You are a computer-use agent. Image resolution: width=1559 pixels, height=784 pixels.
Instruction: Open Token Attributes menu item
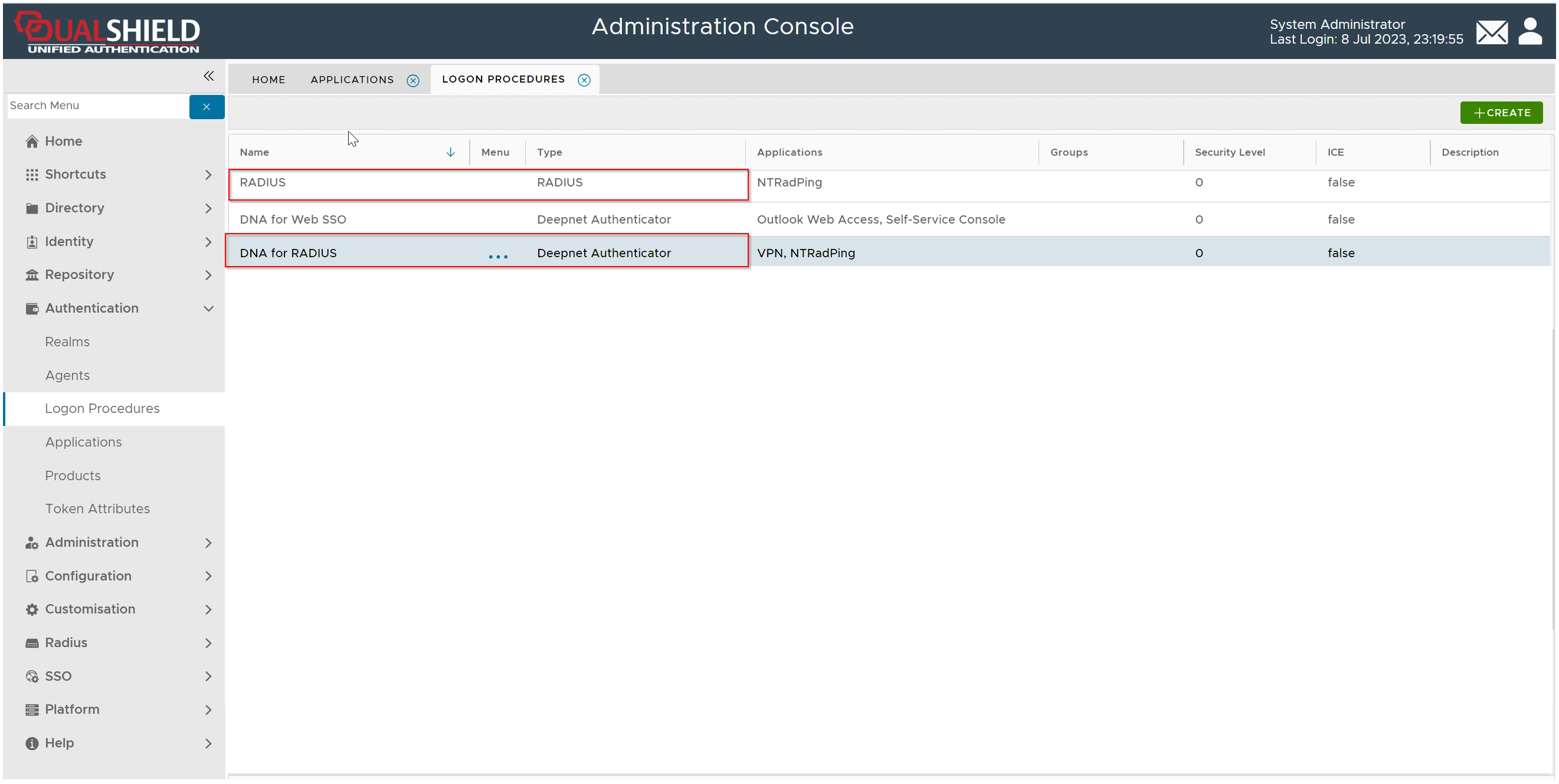[x=97, y=509]
